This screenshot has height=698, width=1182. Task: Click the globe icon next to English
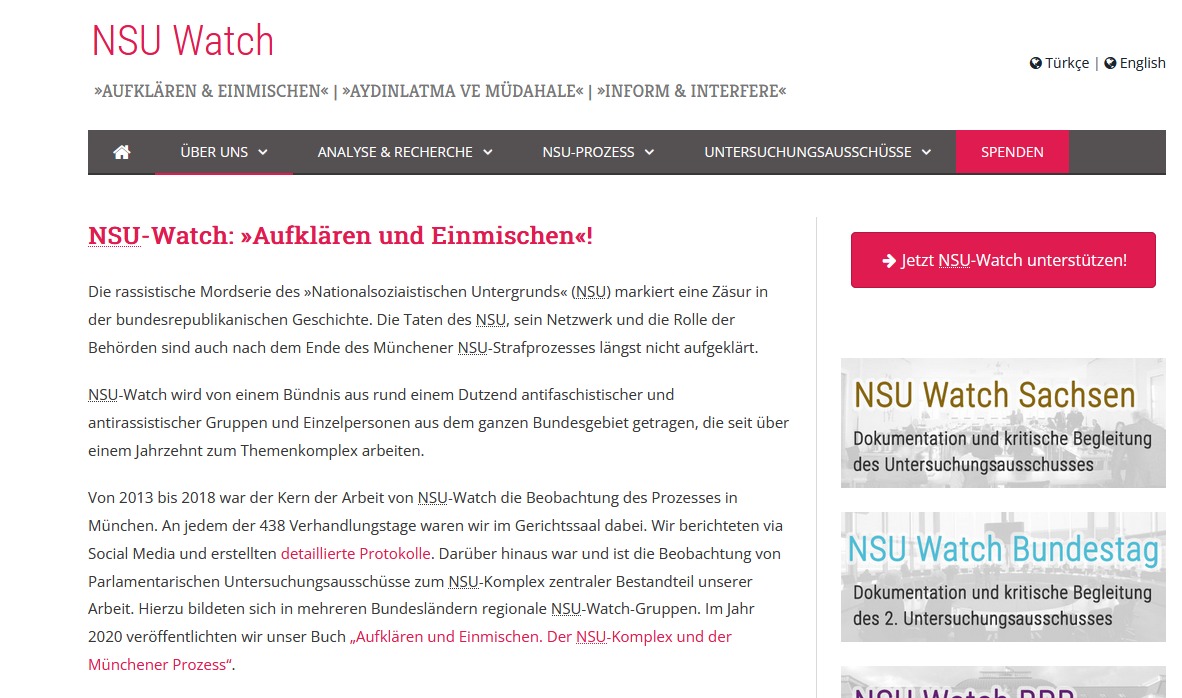[x=1110, y=63]
